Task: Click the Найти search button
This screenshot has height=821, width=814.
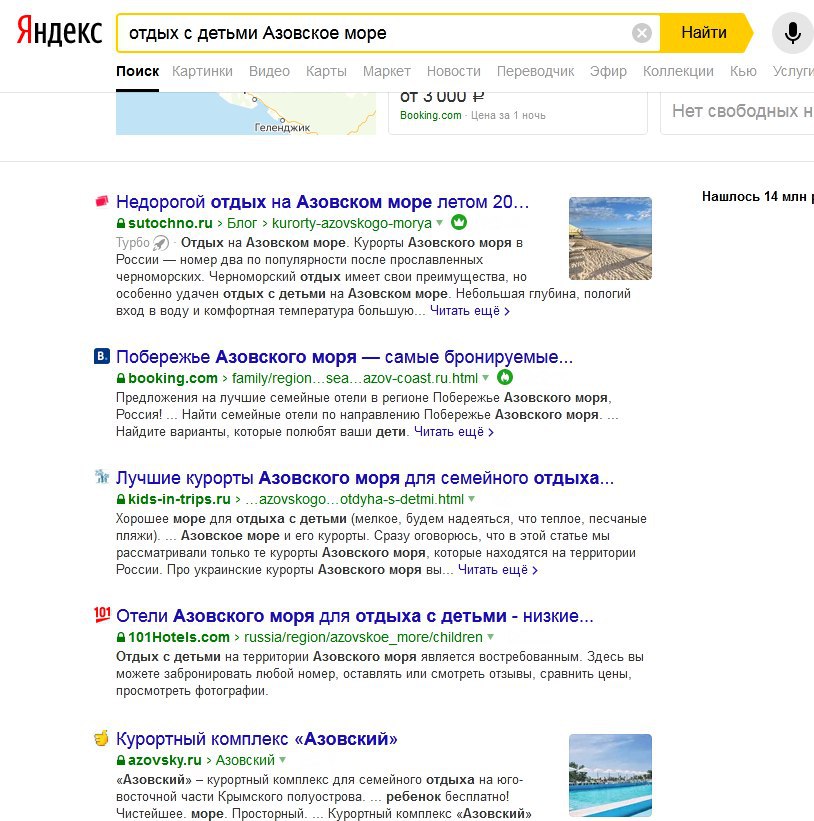Action: tap(705, 33)
